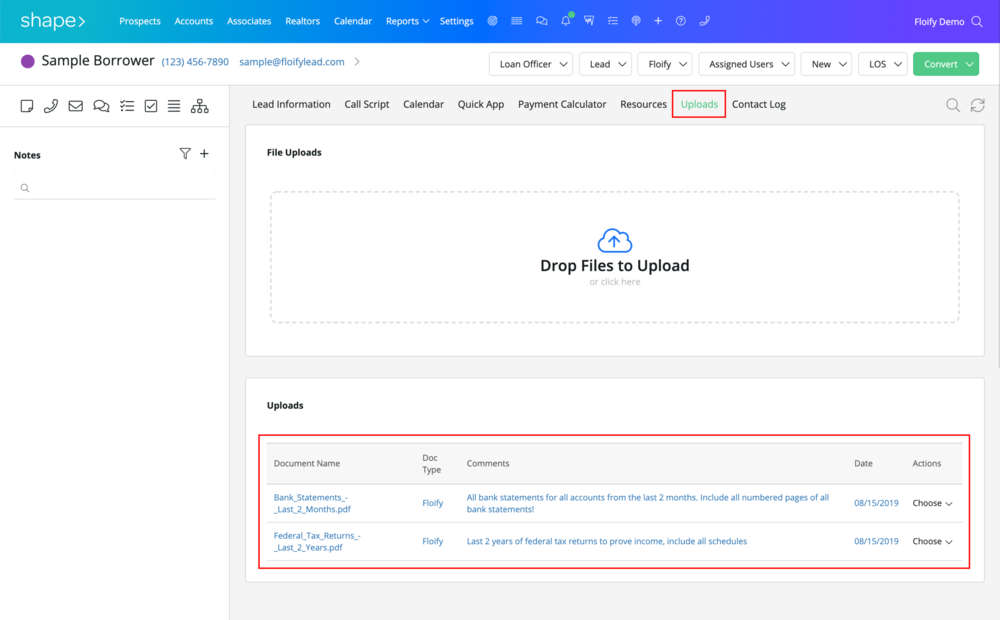Open the email envelope icon in the sidebar
1000x620 pixels.
[75, 106]
